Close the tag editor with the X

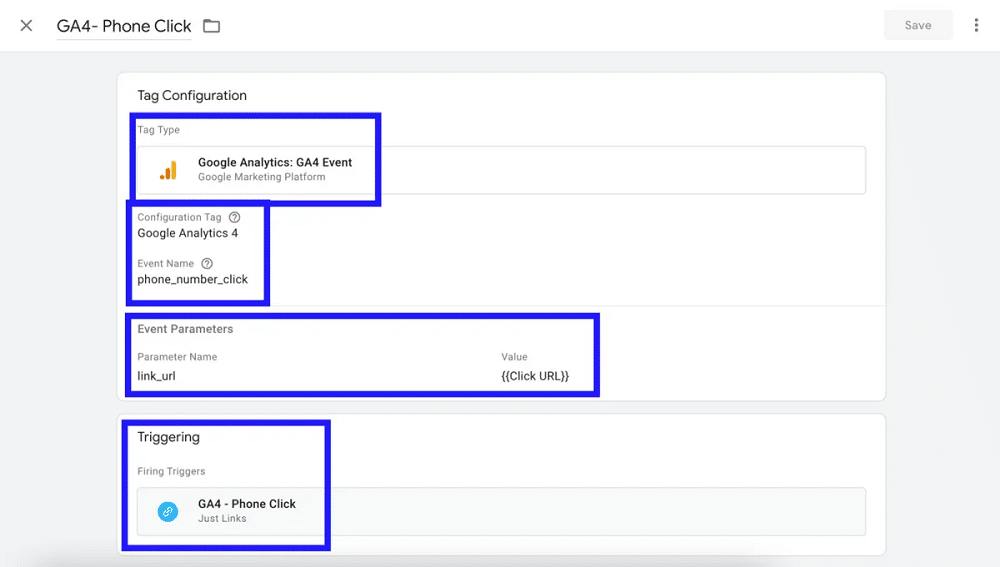pyautogui.click(x=26, y=26)
